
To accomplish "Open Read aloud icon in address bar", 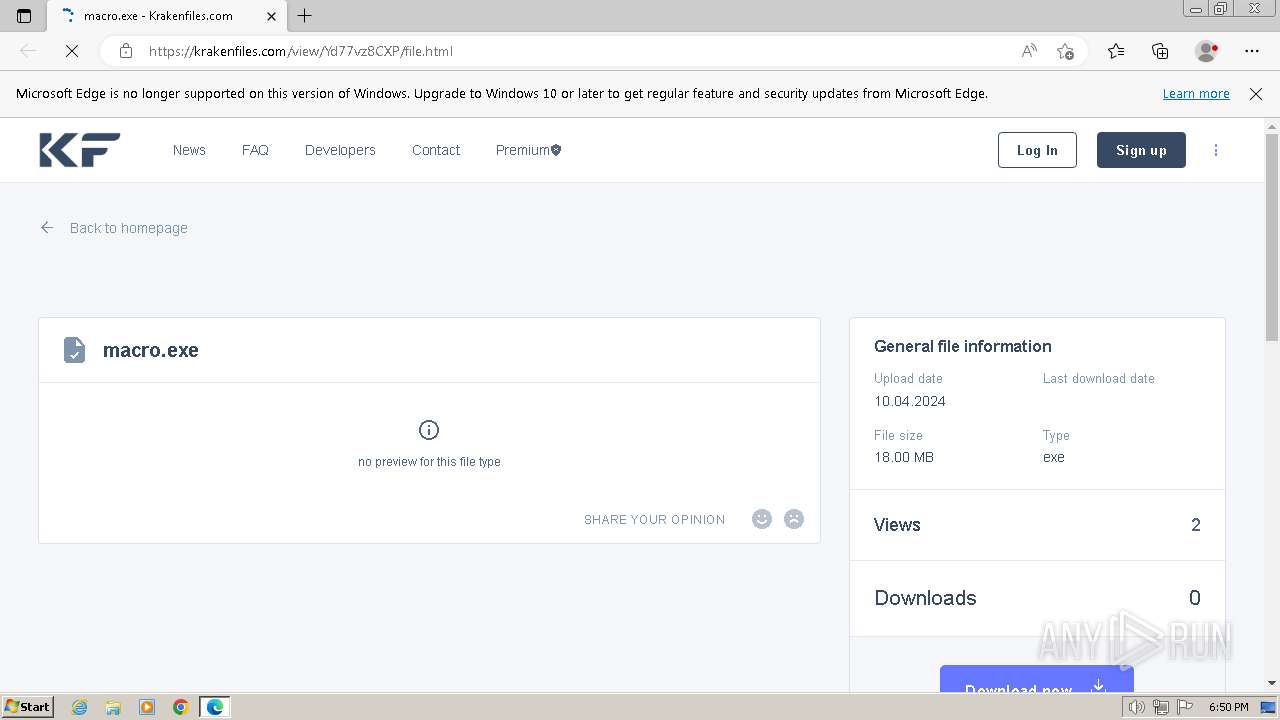I will (1029, 51).
